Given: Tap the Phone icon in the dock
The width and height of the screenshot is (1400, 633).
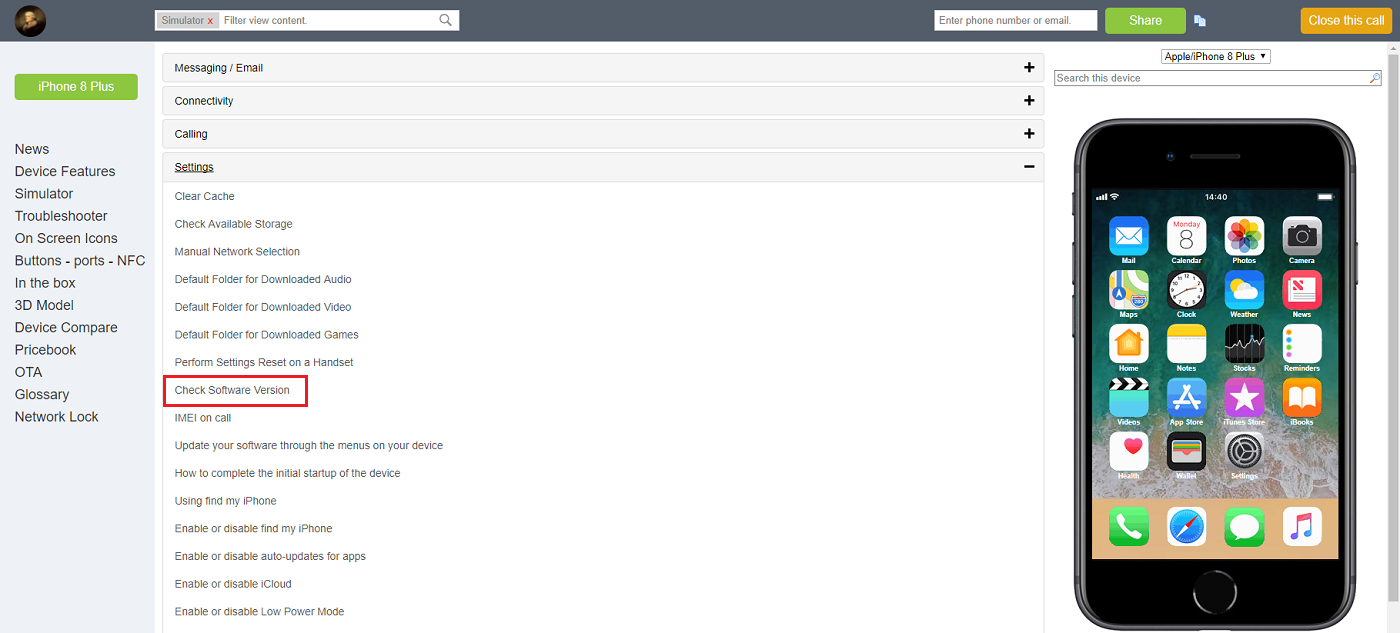Looking at the screenshot, I should (x=1129, y=527).
